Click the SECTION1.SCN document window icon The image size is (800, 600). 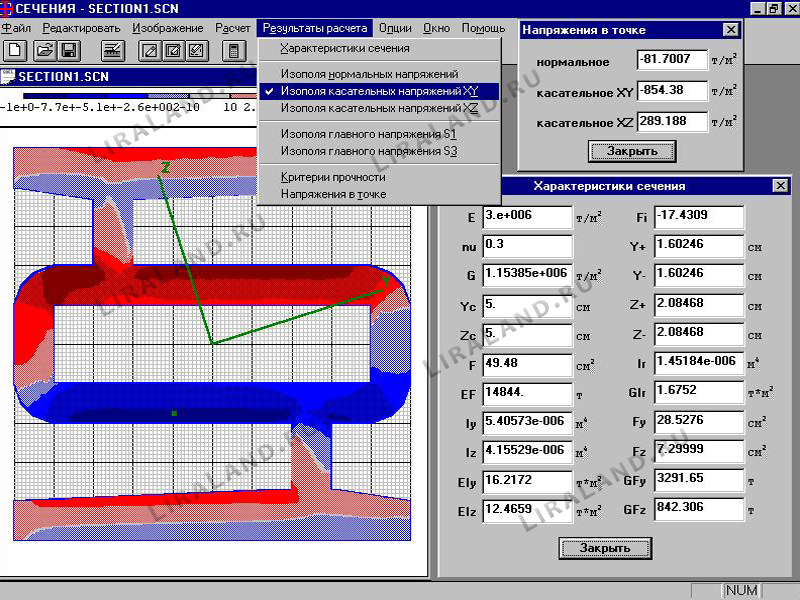tap(9, 76)
